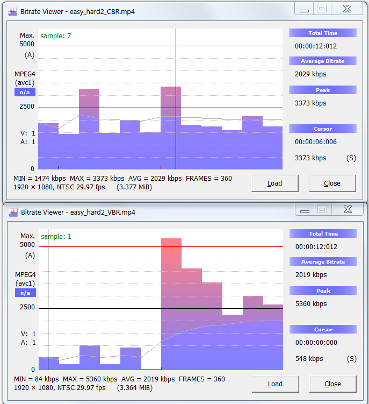Click the Peak header in the CBR window

(323, 90)
